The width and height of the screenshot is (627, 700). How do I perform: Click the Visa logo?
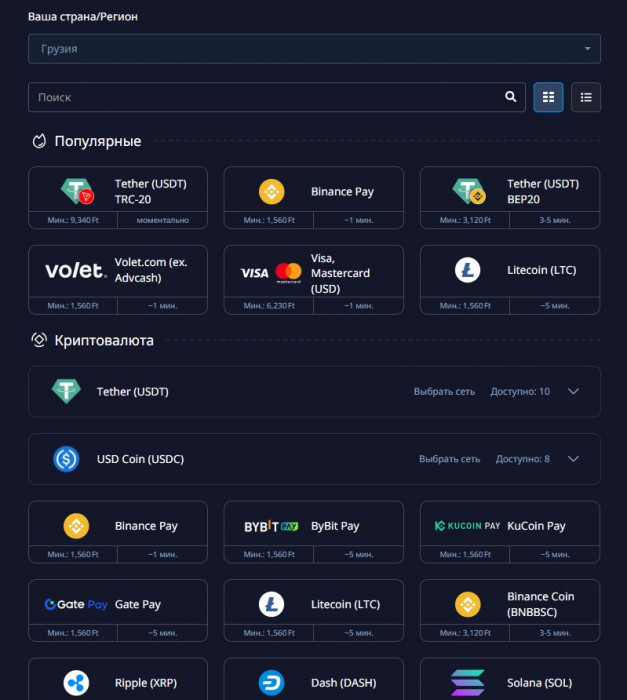(x=255, y=273)
